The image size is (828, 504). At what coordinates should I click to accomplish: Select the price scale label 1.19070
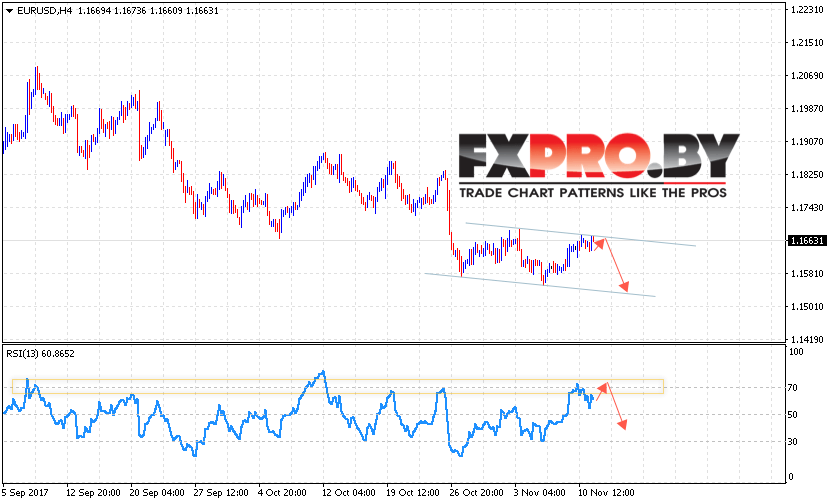807,142
